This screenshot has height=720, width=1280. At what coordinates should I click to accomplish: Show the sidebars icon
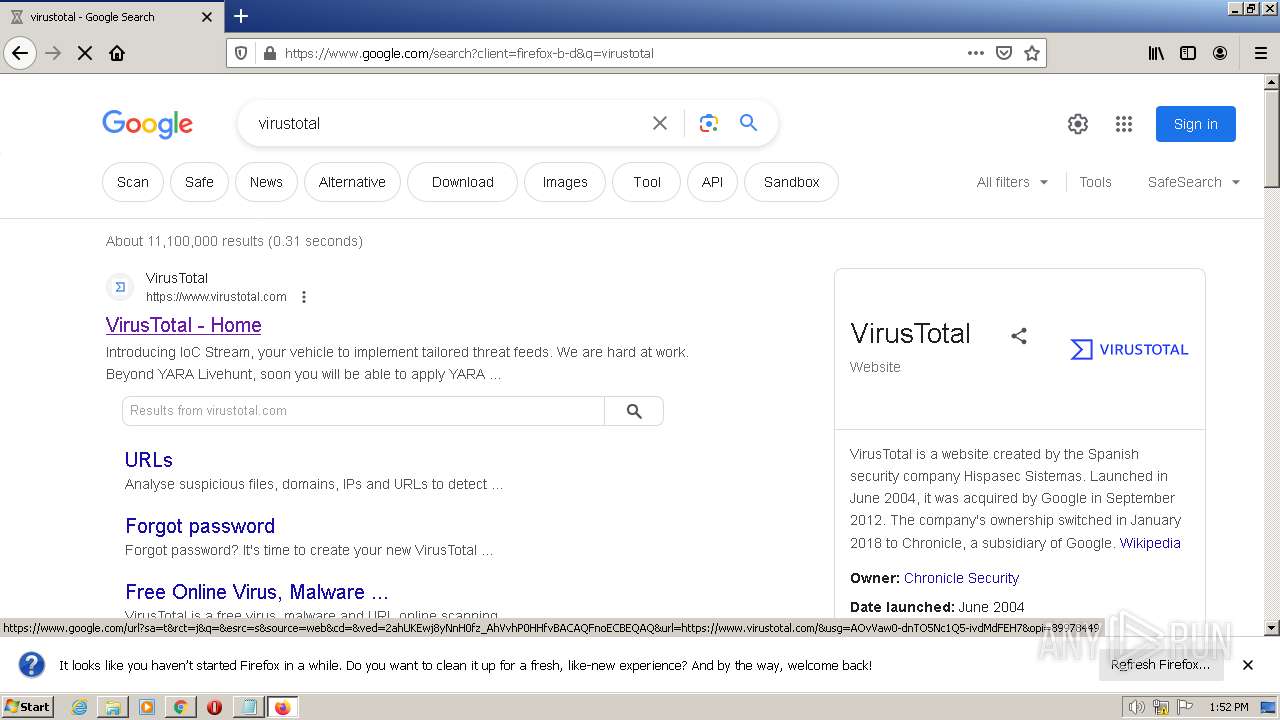click(1188, 53)
